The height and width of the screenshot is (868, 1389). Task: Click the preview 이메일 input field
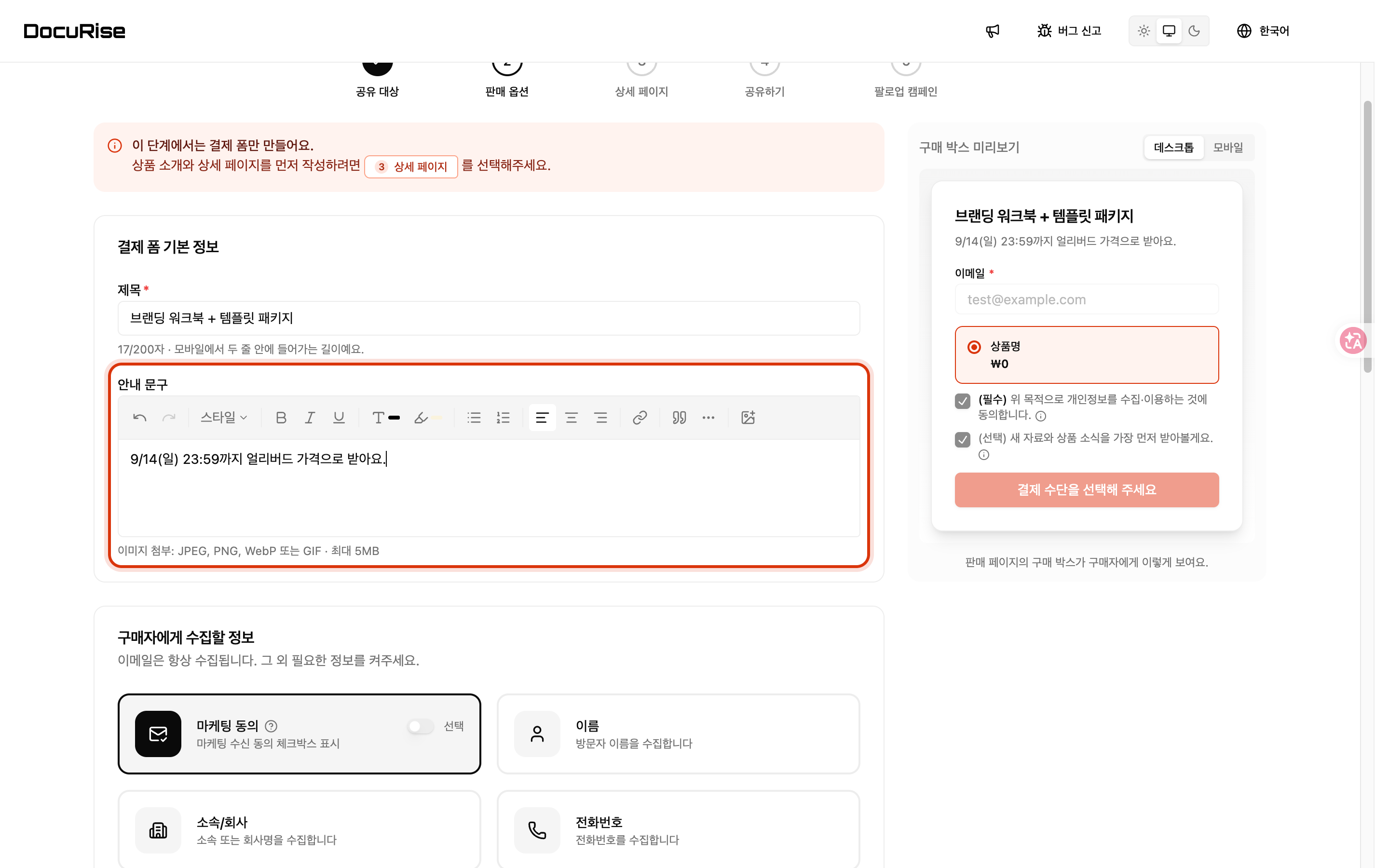pyautogui.click(x=1087, y=299)
